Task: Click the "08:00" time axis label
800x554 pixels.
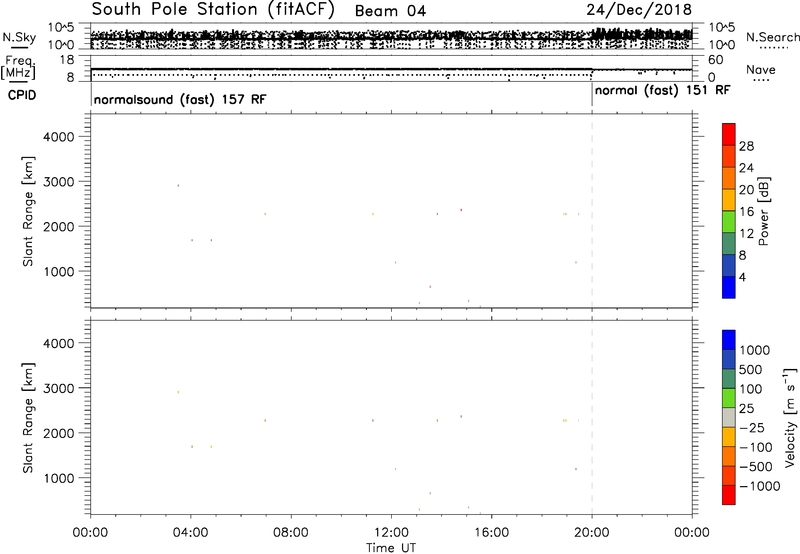Action: [291, 533]
